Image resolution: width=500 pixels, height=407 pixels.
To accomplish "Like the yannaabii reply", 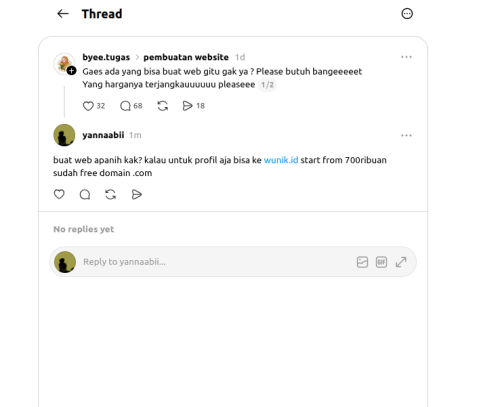I will [59, 194].
